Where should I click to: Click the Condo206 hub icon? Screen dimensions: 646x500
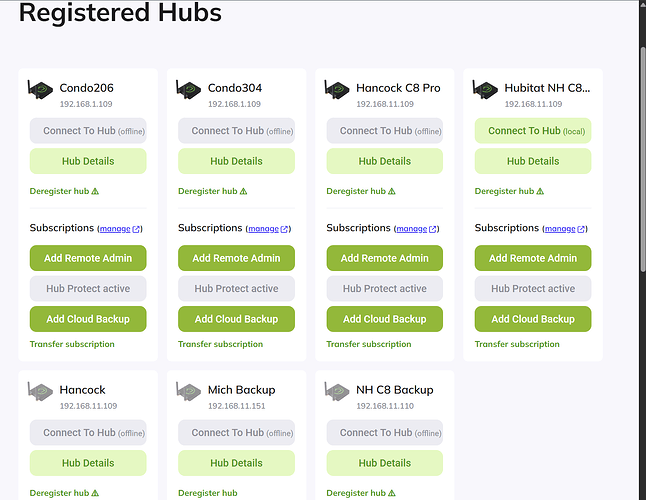point(42,90)
